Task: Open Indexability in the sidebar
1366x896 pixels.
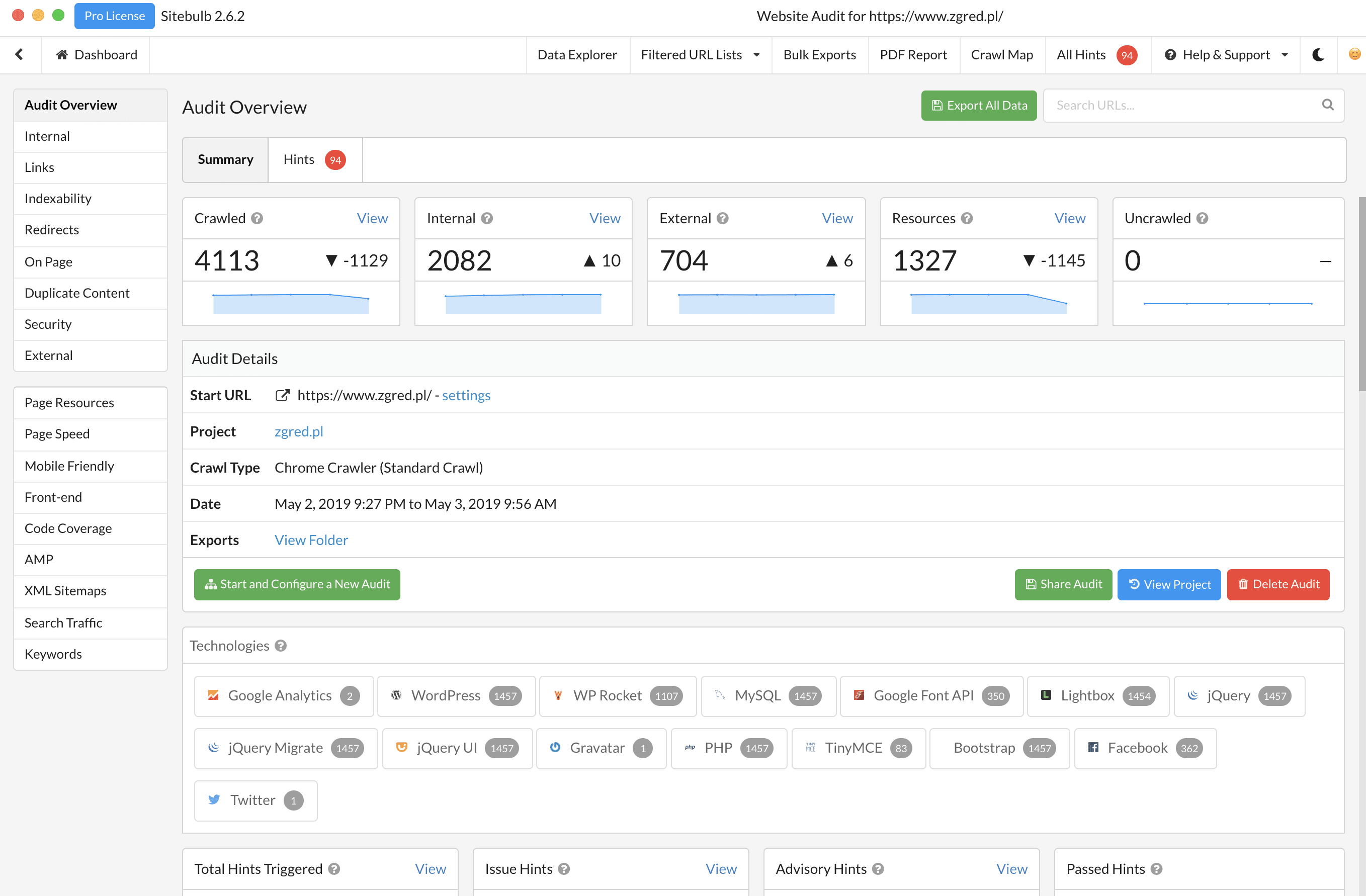Action: 58,199
